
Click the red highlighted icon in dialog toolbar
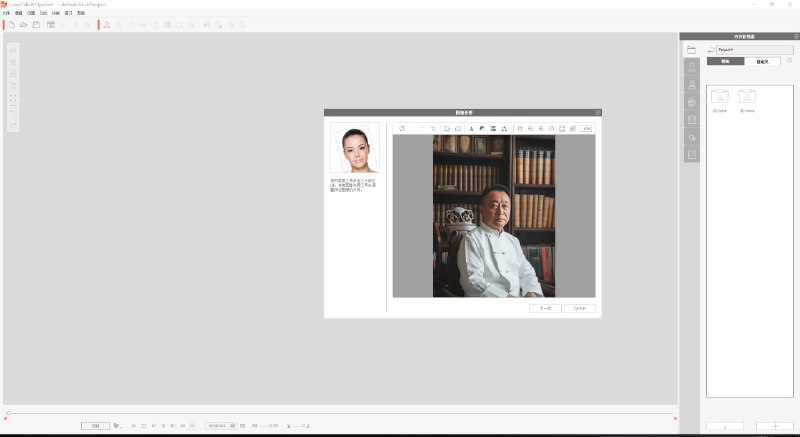[520, 128]
